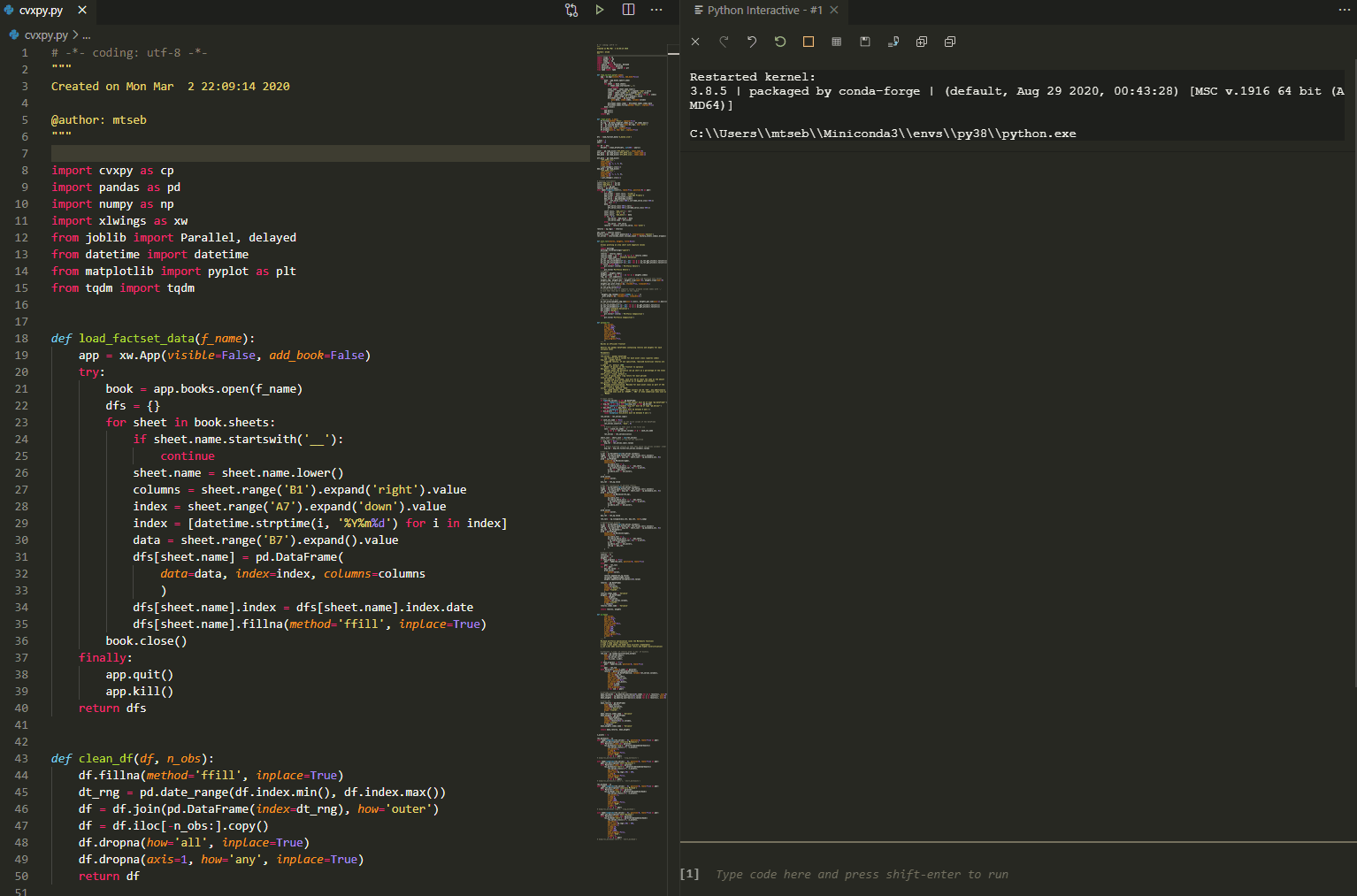Collapse all cells in the interactive window
The width and height of the screenshot is (1357, 896).
pyautogui.click(x=949, y=41)
